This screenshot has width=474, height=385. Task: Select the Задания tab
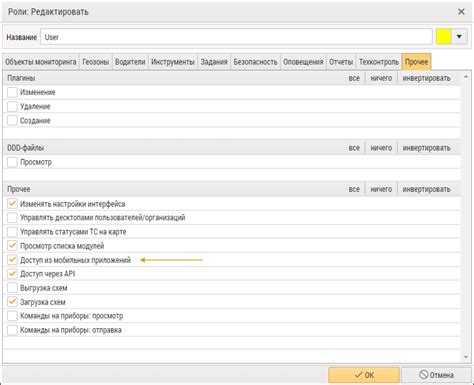(x=214, y=62)
